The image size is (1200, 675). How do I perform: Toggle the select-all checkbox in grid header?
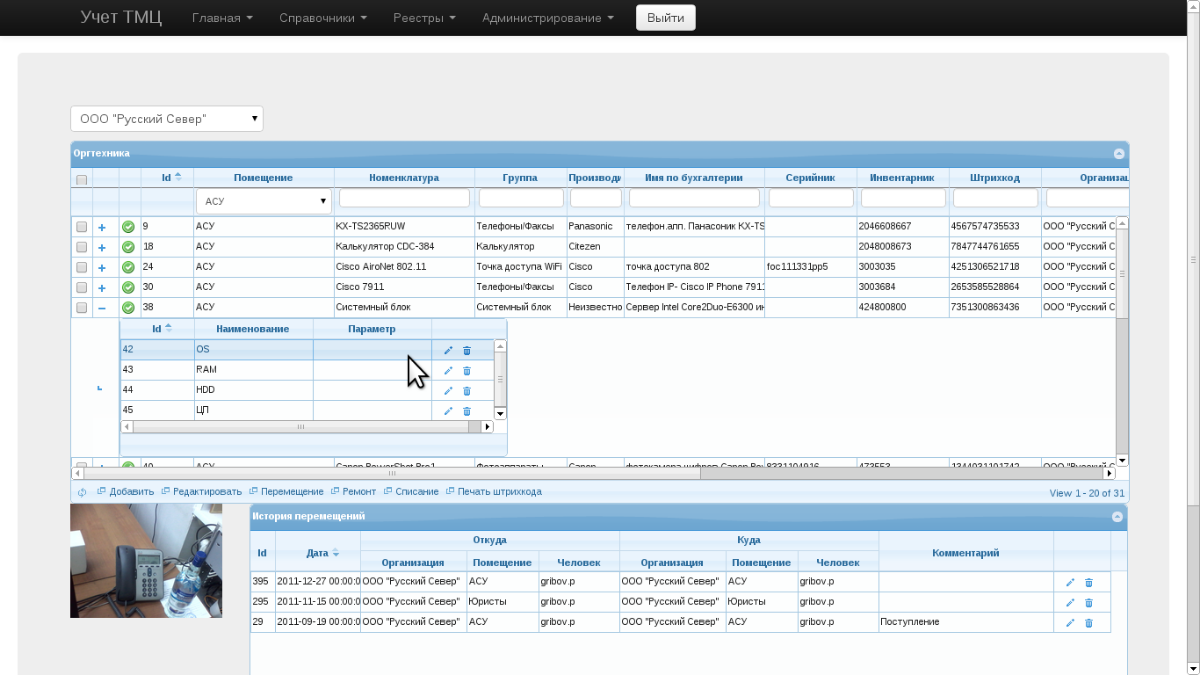click(x=82, y=180)
